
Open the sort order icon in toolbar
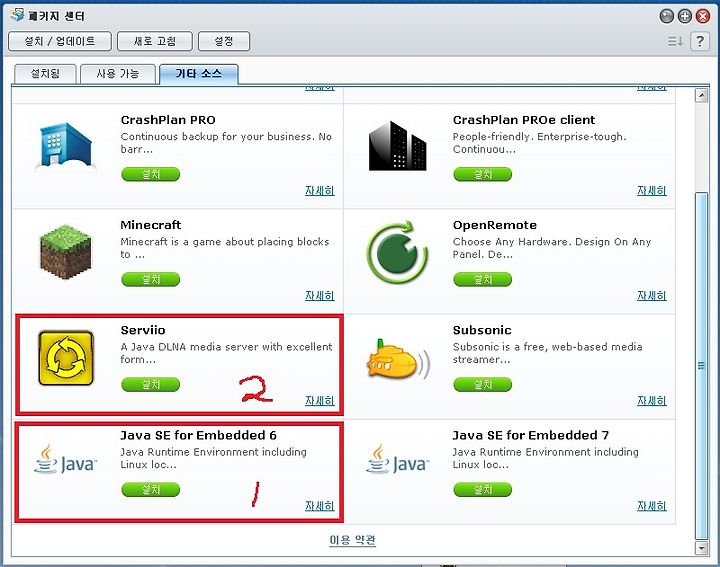tap(675, 41)
